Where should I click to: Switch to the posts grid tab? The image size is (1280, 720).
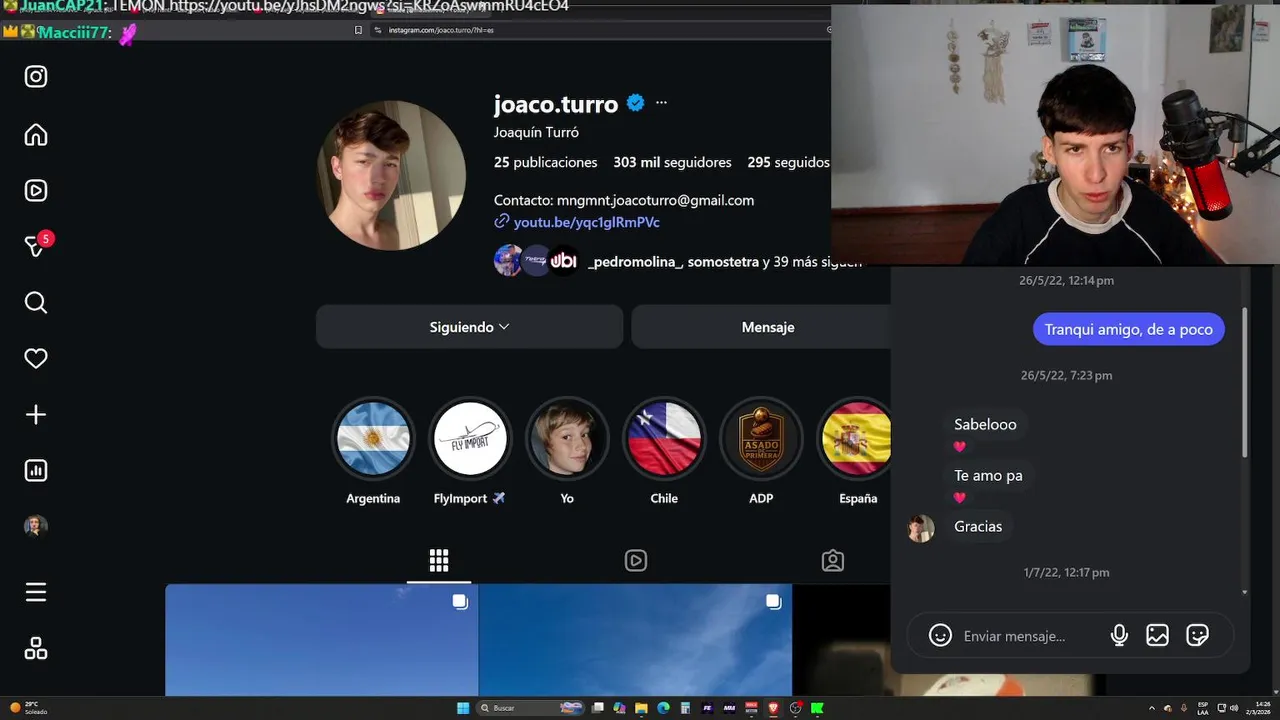point(439,560)
